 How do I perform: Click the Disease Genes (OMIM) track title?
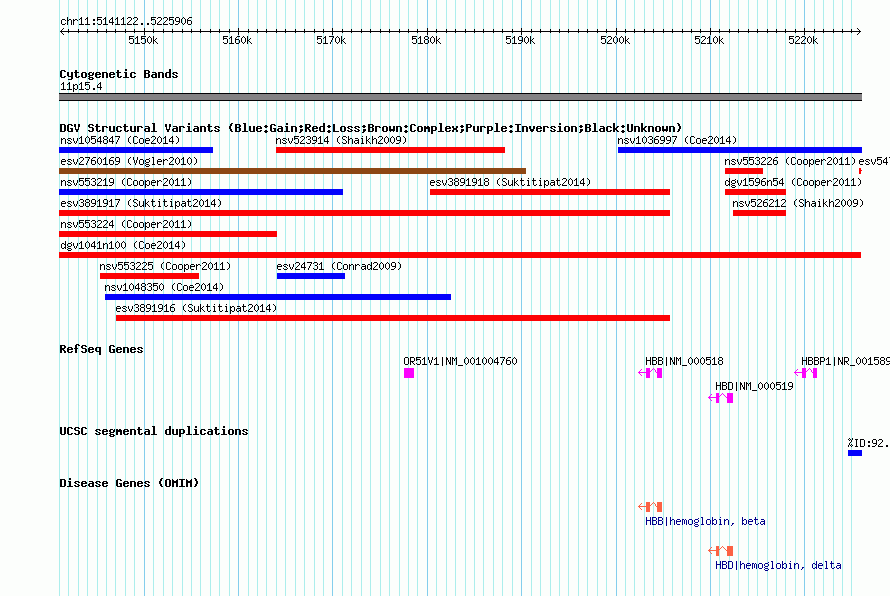pyautogui.click(x=129, y=483)
